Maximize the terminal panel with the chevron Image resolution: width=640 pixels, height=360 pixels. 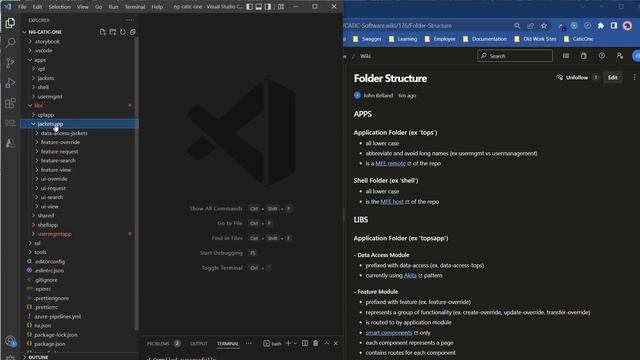click(326, 343)
